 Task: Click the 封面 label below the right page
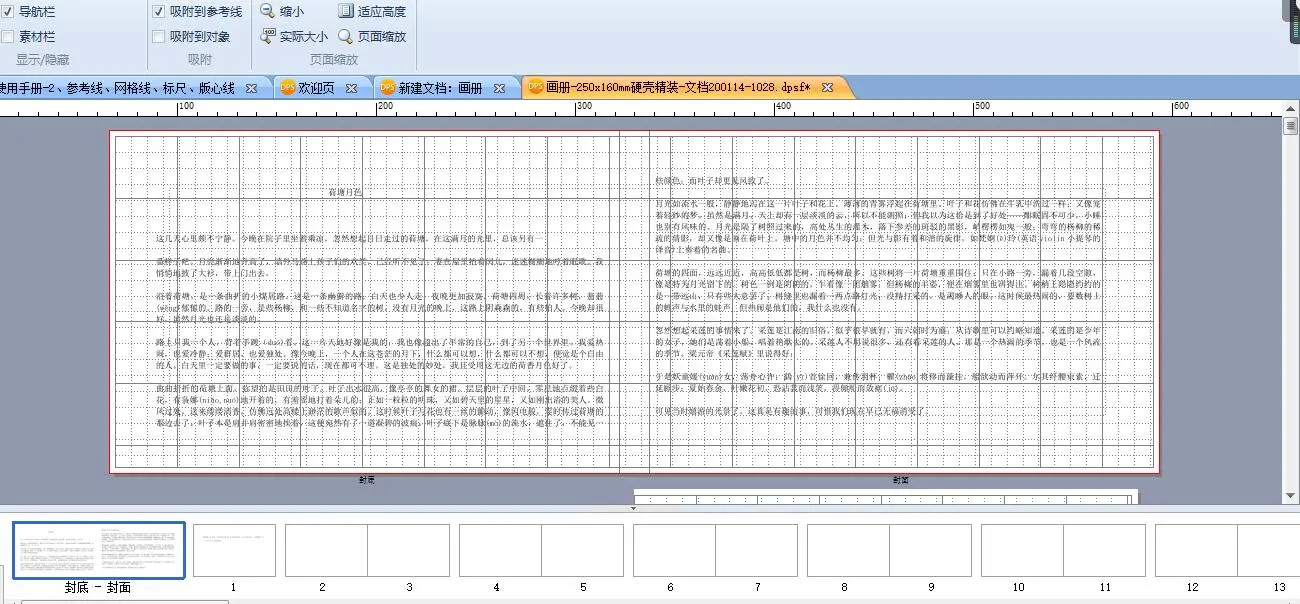click(x=900, y=481)
